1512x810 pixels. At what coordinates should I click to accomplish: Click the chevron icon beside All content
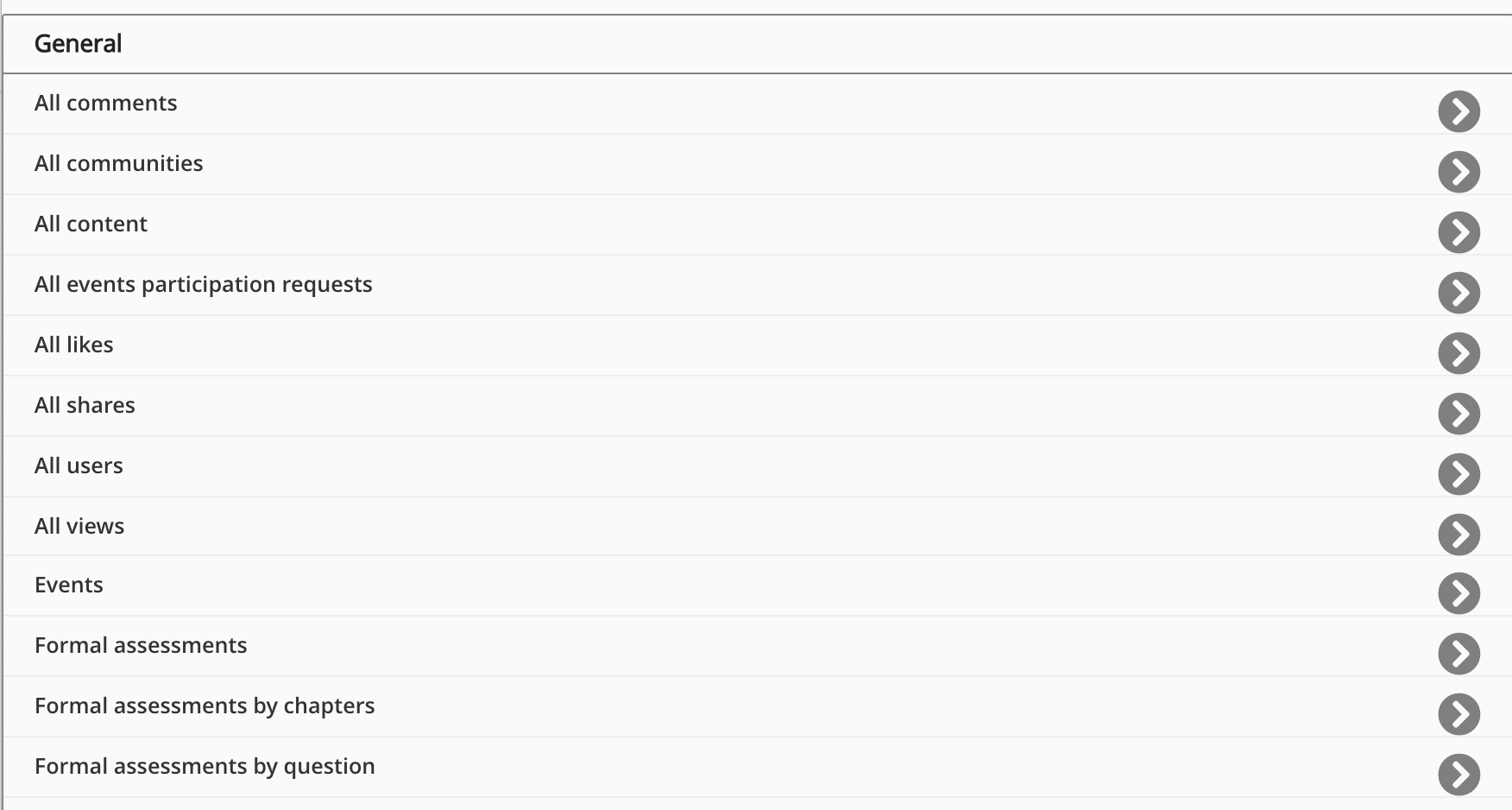(x=1458, y=232)
